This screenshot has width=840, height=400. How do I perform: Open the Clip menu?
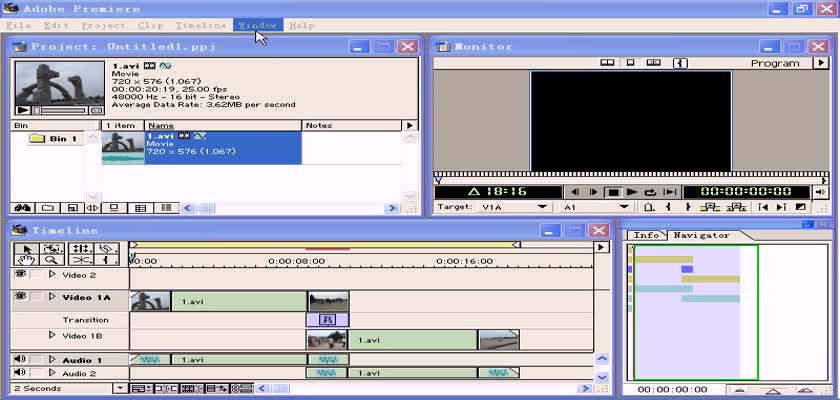[x=150, y=25]
